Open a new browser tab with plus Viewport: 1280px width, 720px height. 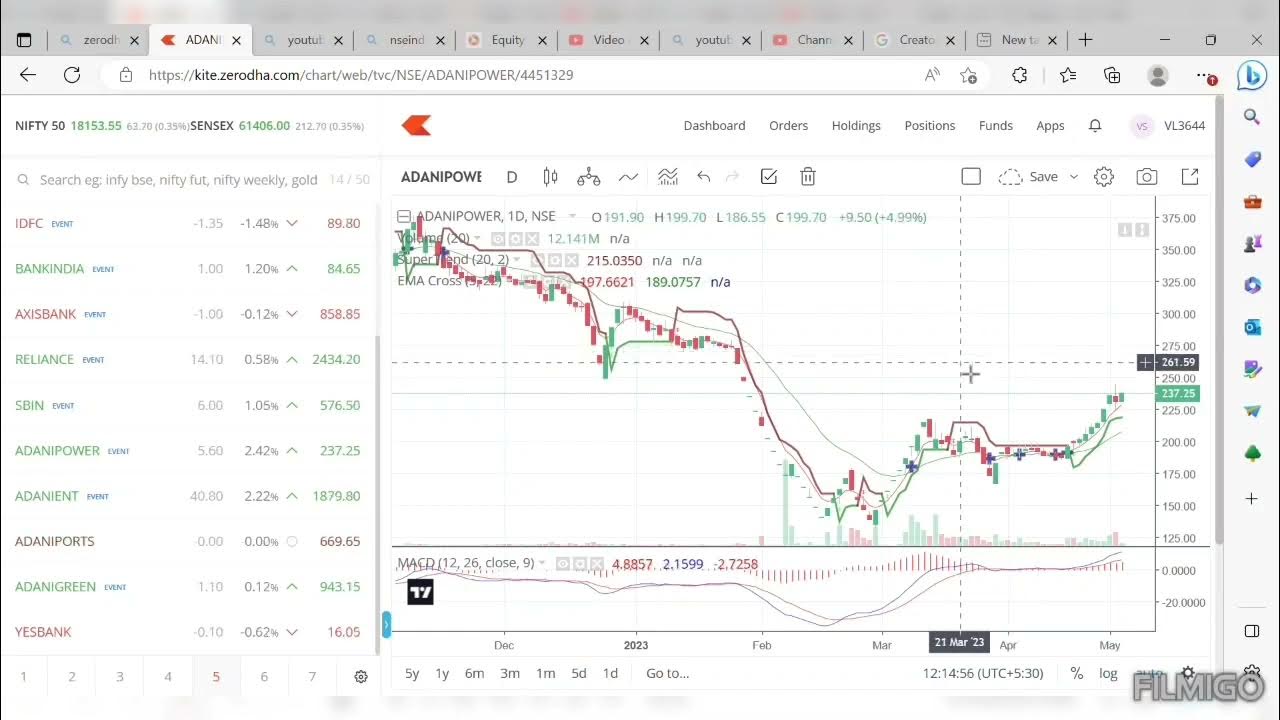coord(1086,40)
